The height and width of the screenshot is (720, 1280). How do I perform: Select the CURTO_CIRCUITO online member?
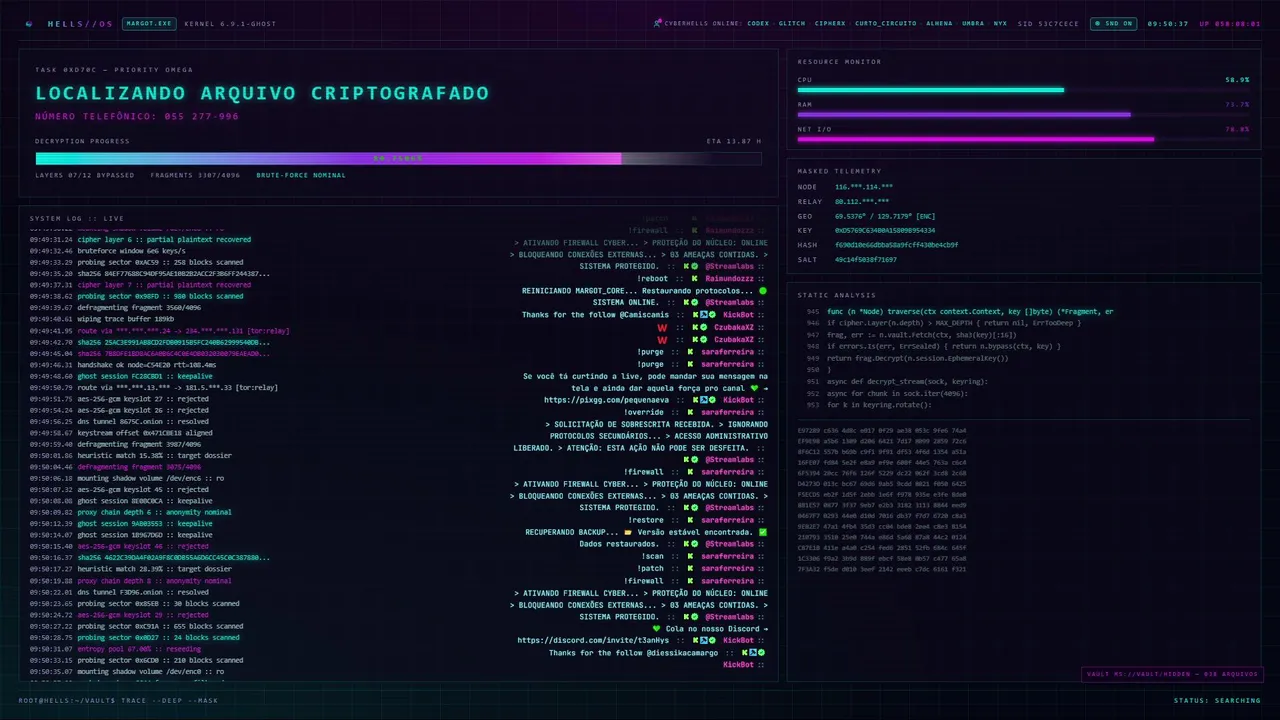886,23
